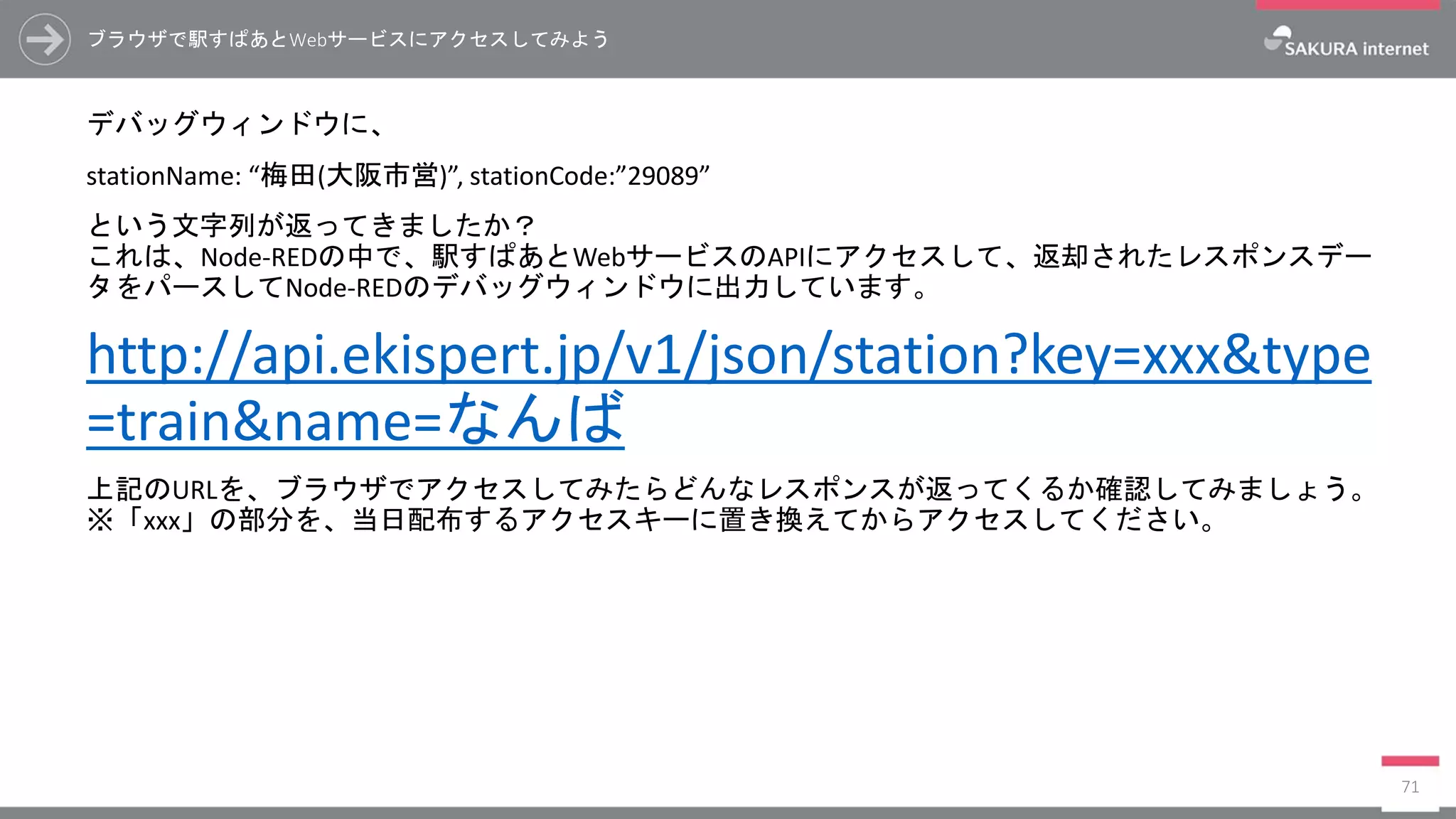Screen dimensions: 1456x819
Task: Click the slide title ブラウザで駅すぱあとWebサービスにアクセスしてみよう
Action: pyautogui.click(x=348, y=39)
